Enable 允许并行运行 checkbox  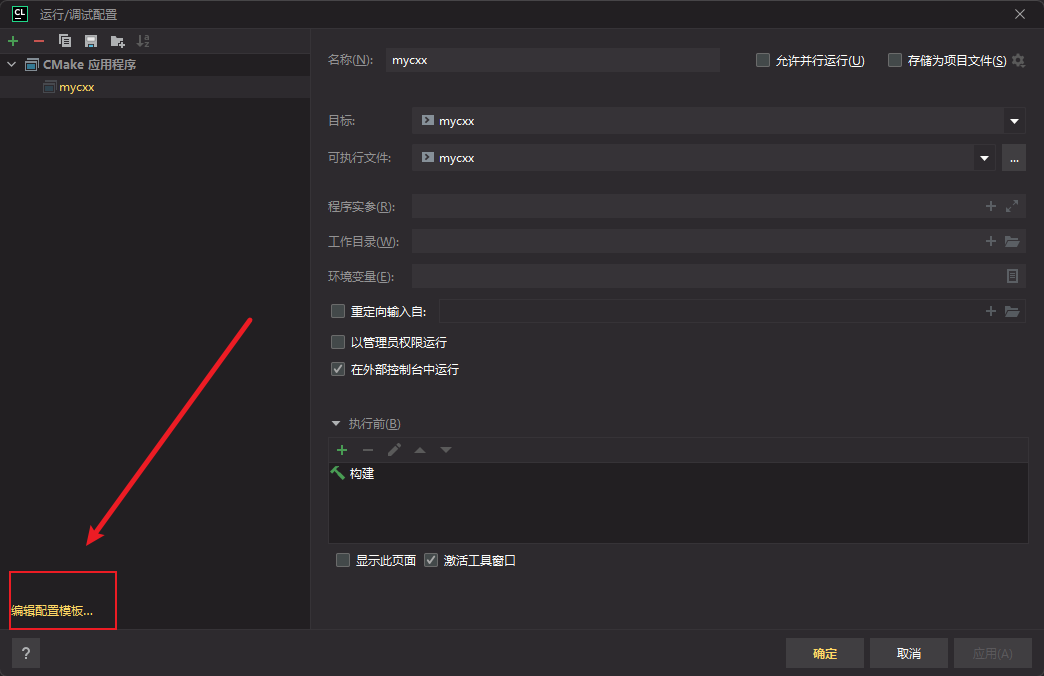763,61
